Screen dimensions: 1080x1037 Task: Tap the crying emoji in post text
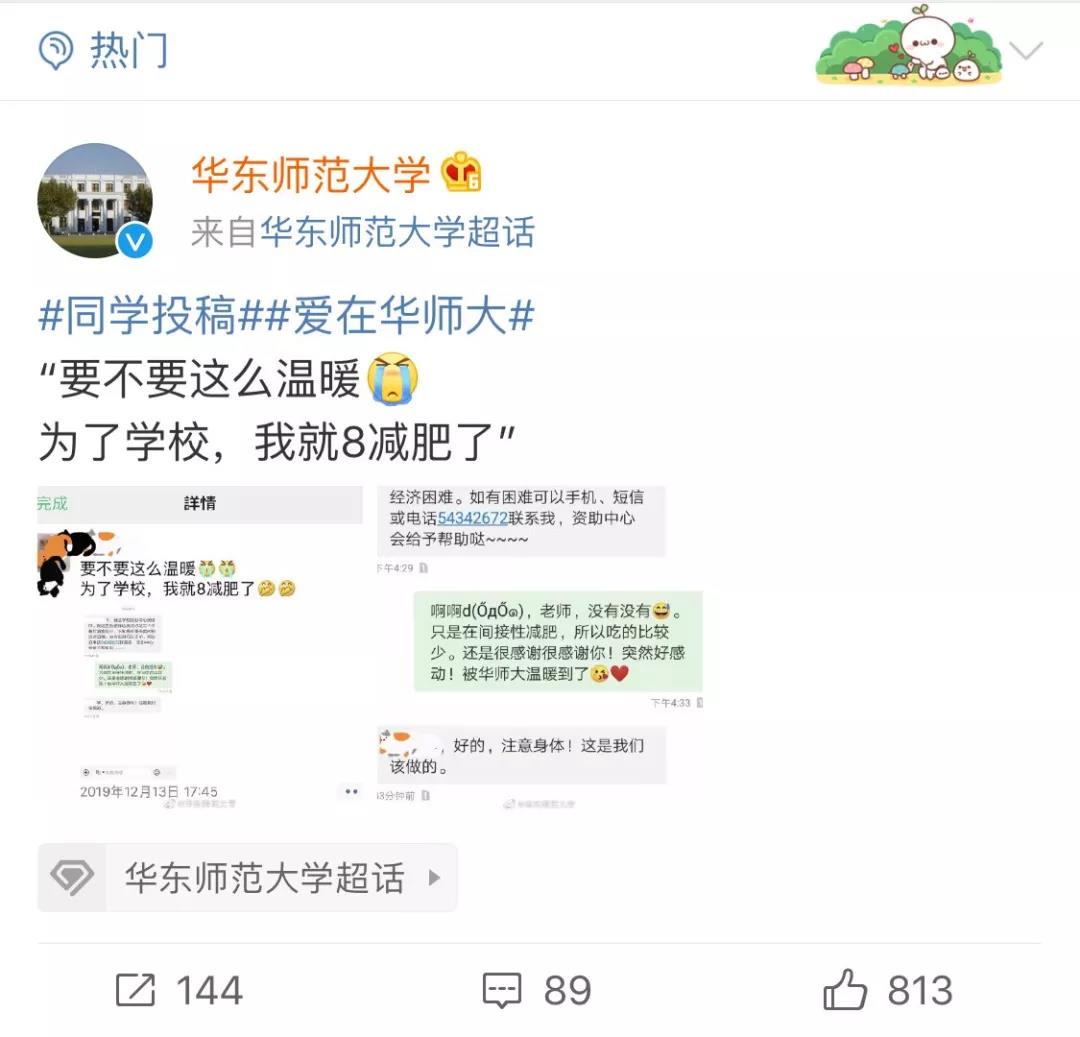[x=393, y=378]
